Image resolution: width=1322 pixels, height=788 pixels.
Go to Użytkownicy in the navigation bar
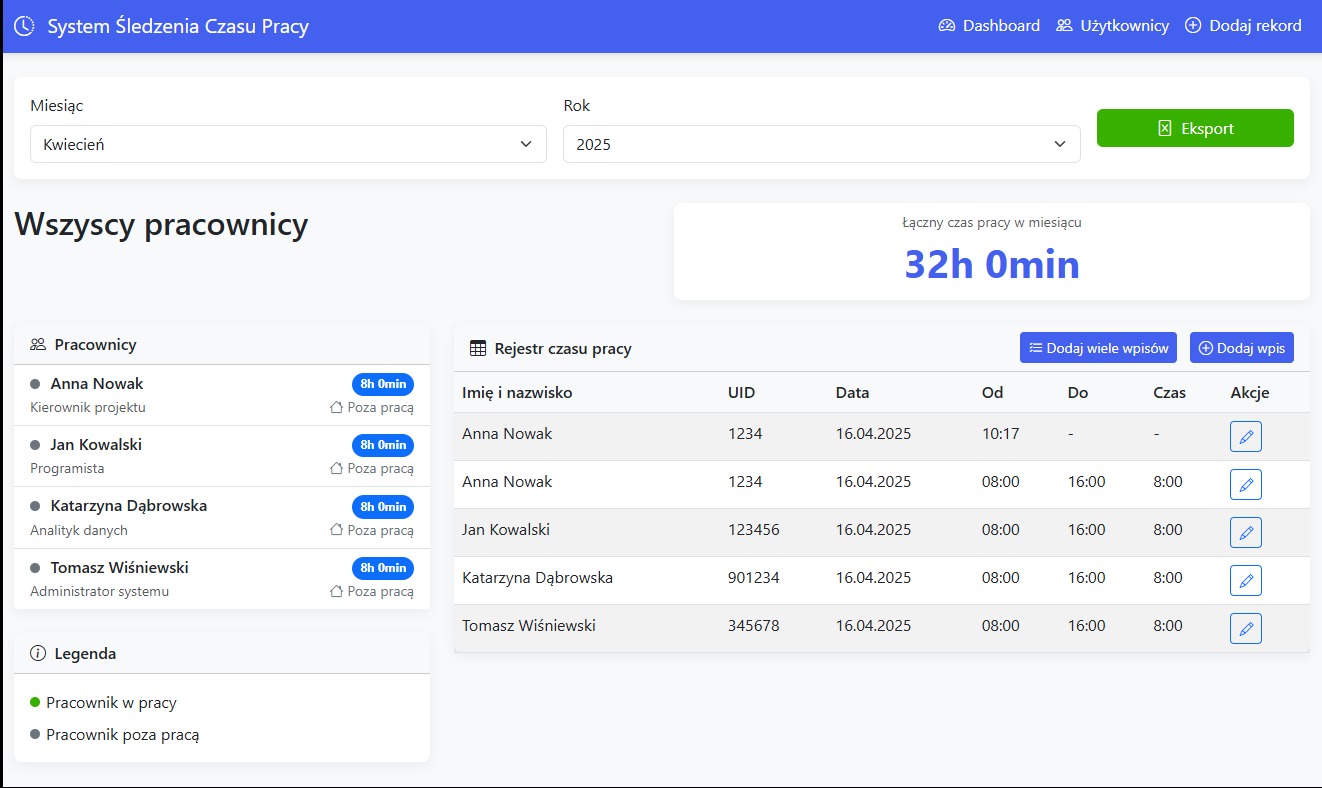[1112, 26]
